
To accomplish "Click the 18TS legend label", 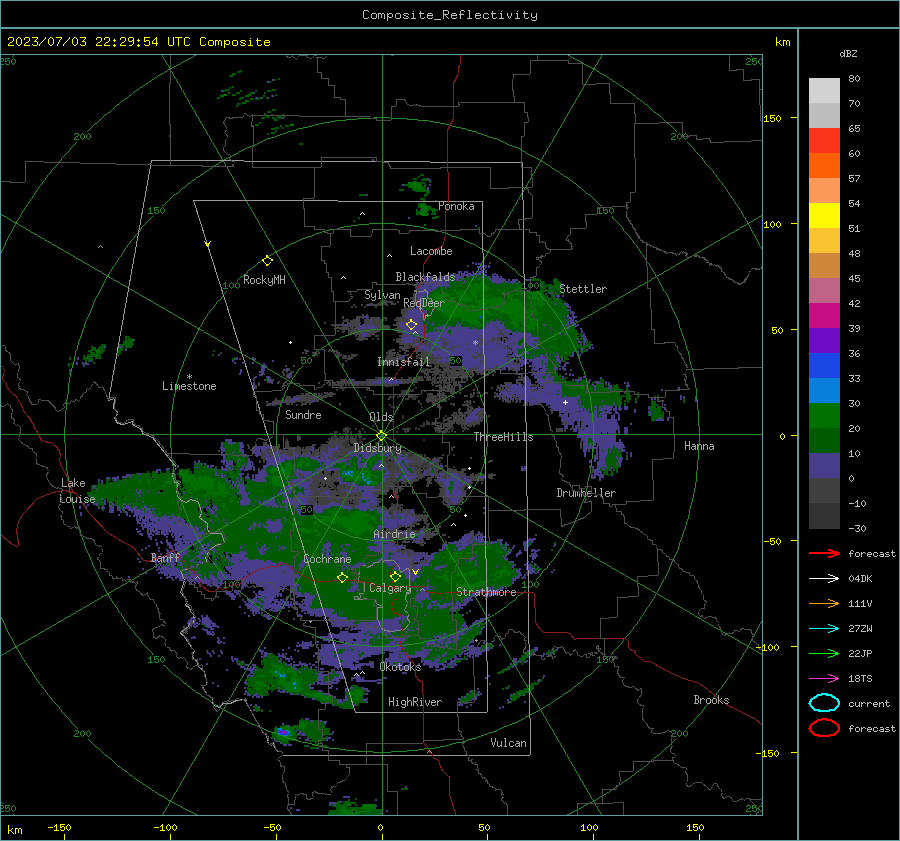I will tap(860, 679).
